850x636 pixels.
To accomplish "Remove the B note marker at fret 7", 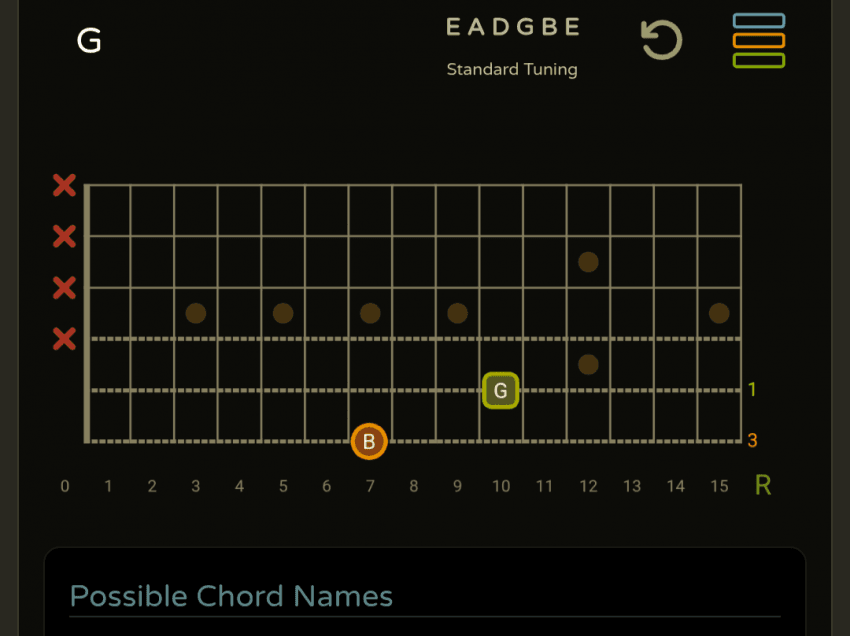I will click(369, 441).
